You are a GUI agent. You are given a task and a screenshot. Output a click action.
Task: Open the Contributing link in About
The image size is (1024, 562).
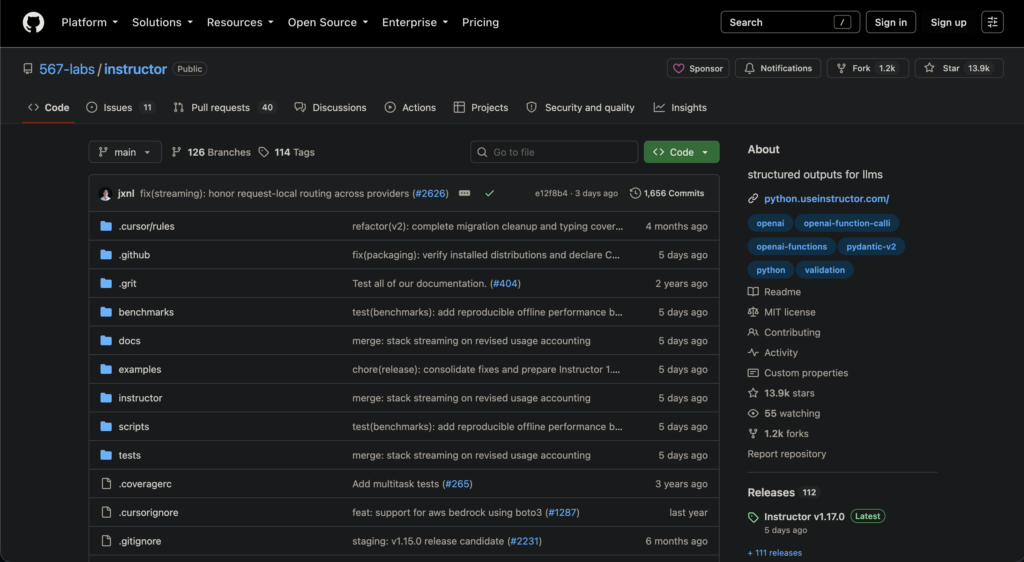[x=792, y=332]
